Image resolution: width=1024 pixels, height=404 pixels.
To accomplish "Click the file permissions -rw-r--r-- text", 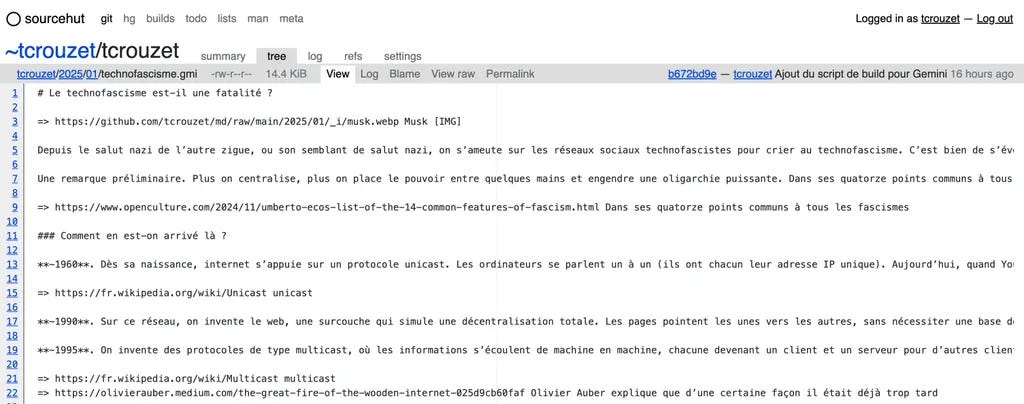I will [x=232, y=74].
